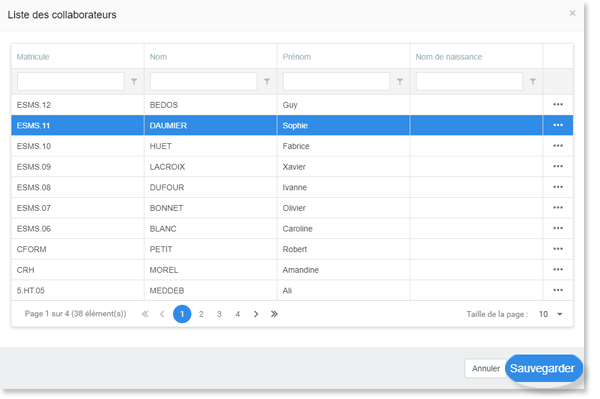
Task: Open the actions menu for DAUMIER row
Action: 558,125
